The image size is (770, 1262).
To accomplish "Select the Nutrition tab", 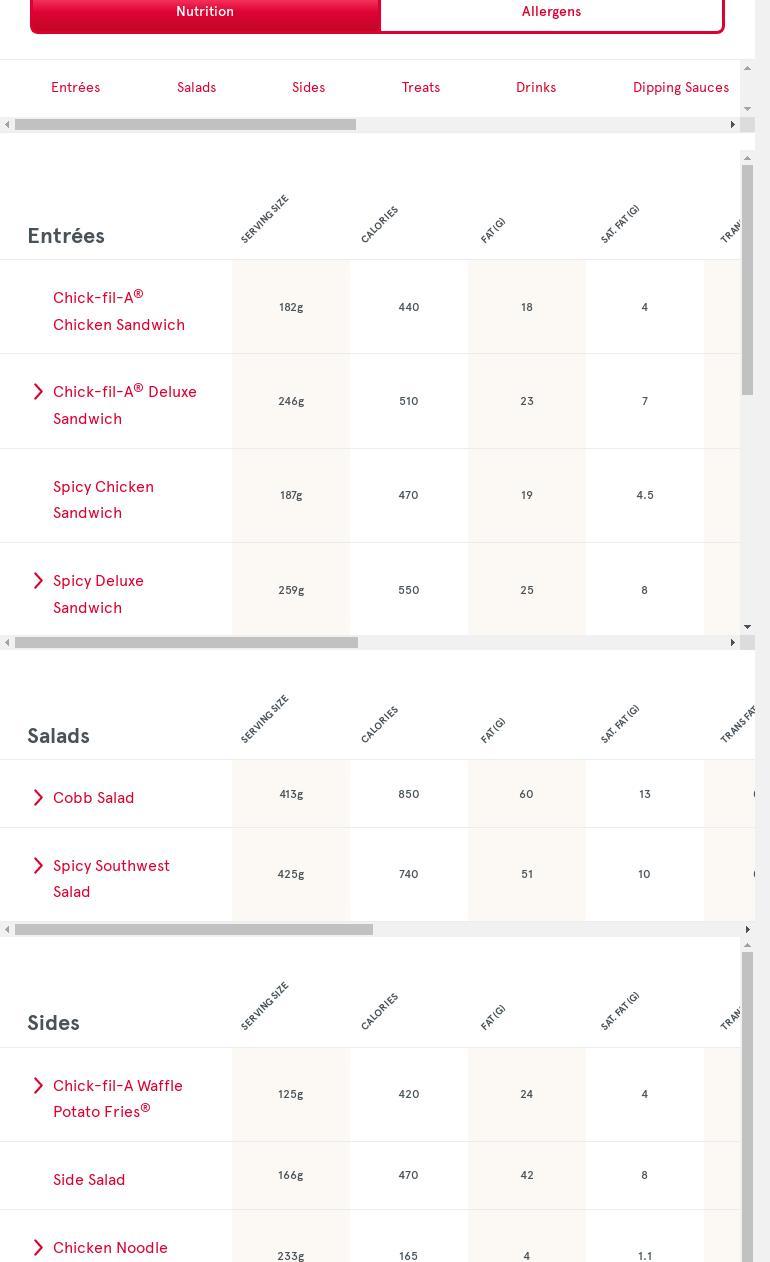I will click(x=205, y=12).
